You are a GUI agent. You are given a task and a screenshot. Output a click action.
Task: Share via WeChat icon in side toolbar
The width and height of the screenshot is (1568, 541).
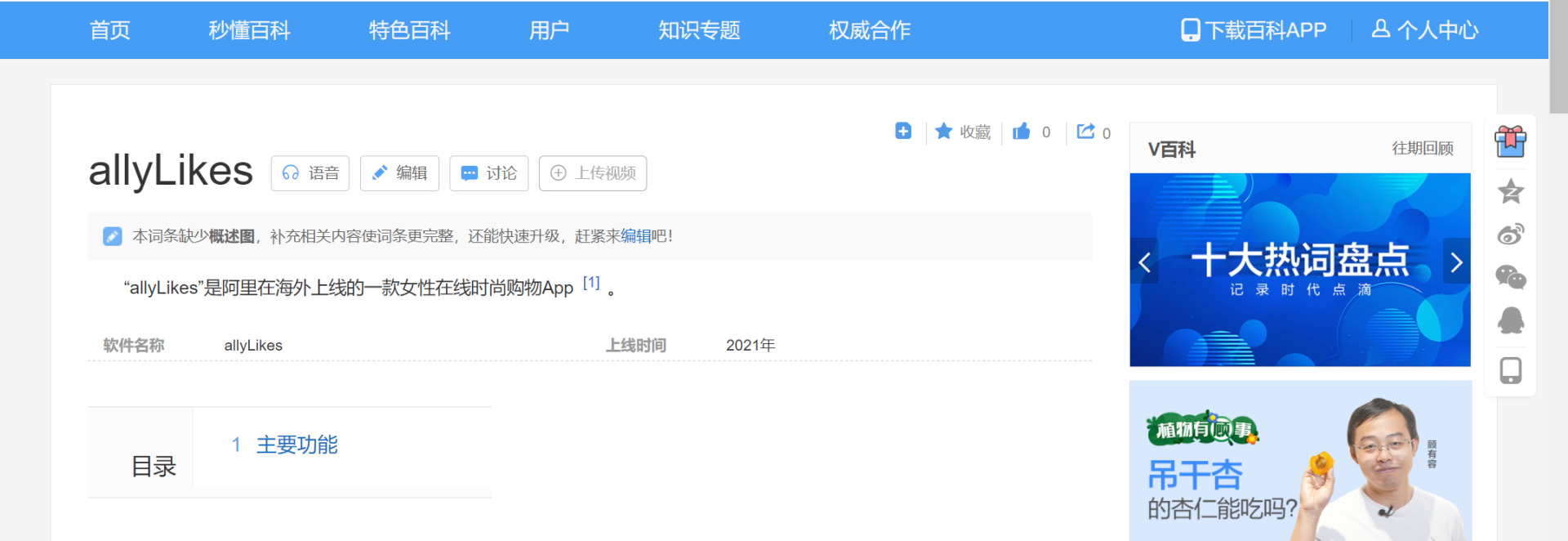coord(1511,277)
